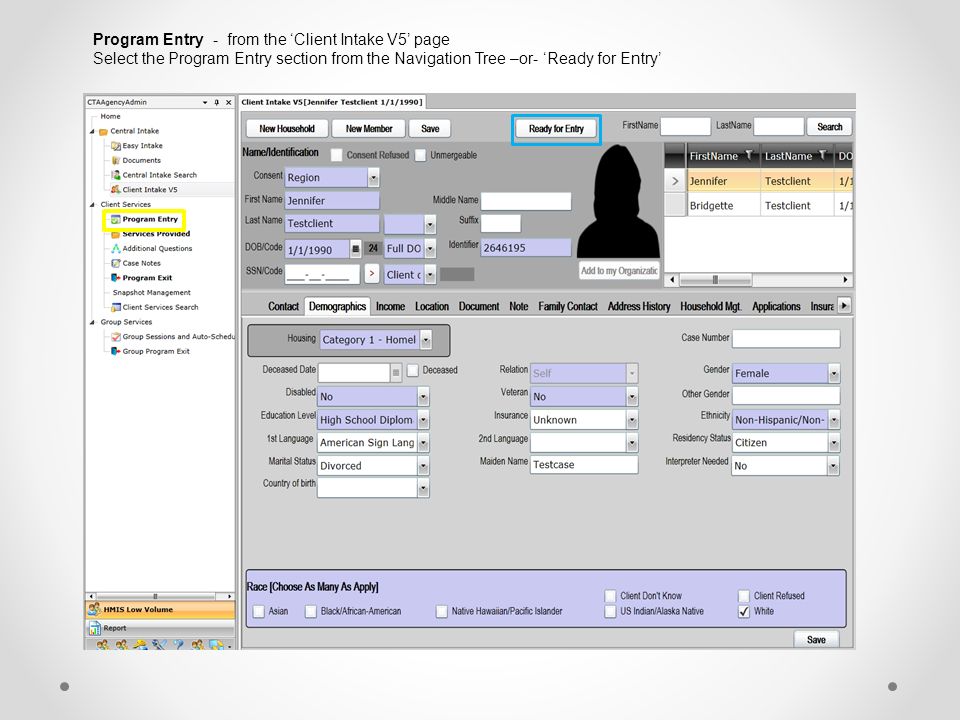Click the Program Entry checkmark icon
Image resolution: width=960 pixels, height=720 pixels.
pos(116,219)
